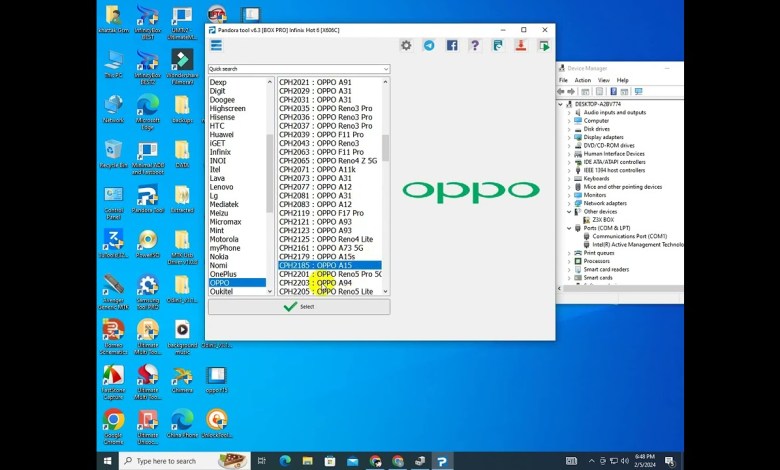Select the highlighted OPPO brand entry

pyautogui.click(x=237, y=282)
